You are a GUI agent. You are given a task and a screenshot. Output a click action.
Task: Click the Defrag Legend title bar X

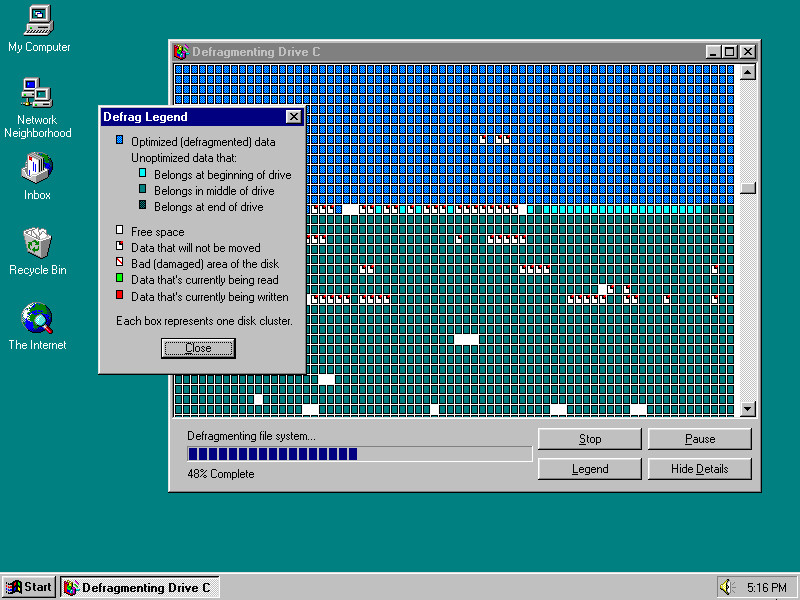(294, 117)
